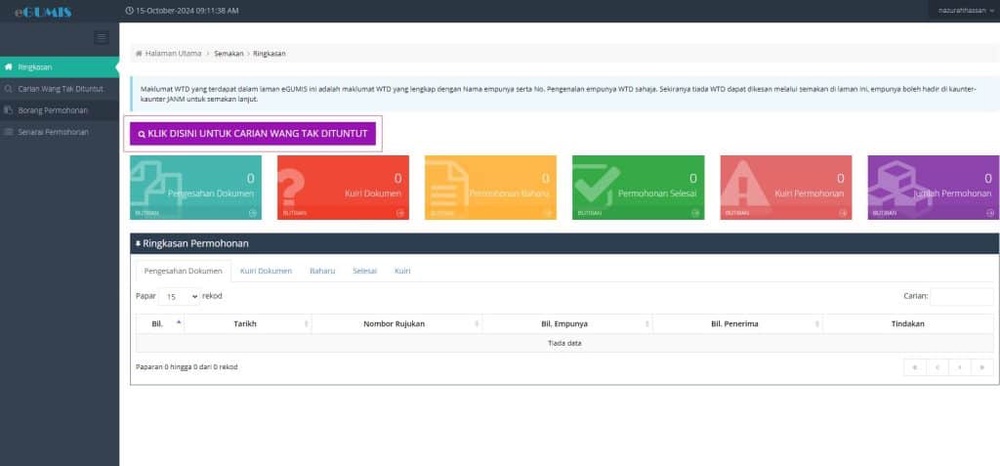This screenshot has height=466, width=1000.
Task: Click Butiran link on Permohonan Selesai card
Action: [x=589, y=213]
